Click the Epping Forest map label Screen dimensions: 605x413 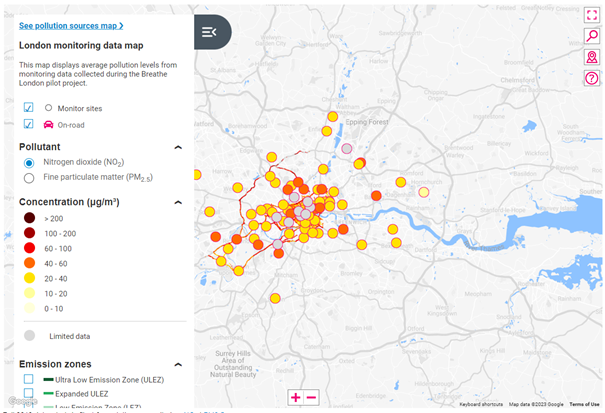coord(367,122)
